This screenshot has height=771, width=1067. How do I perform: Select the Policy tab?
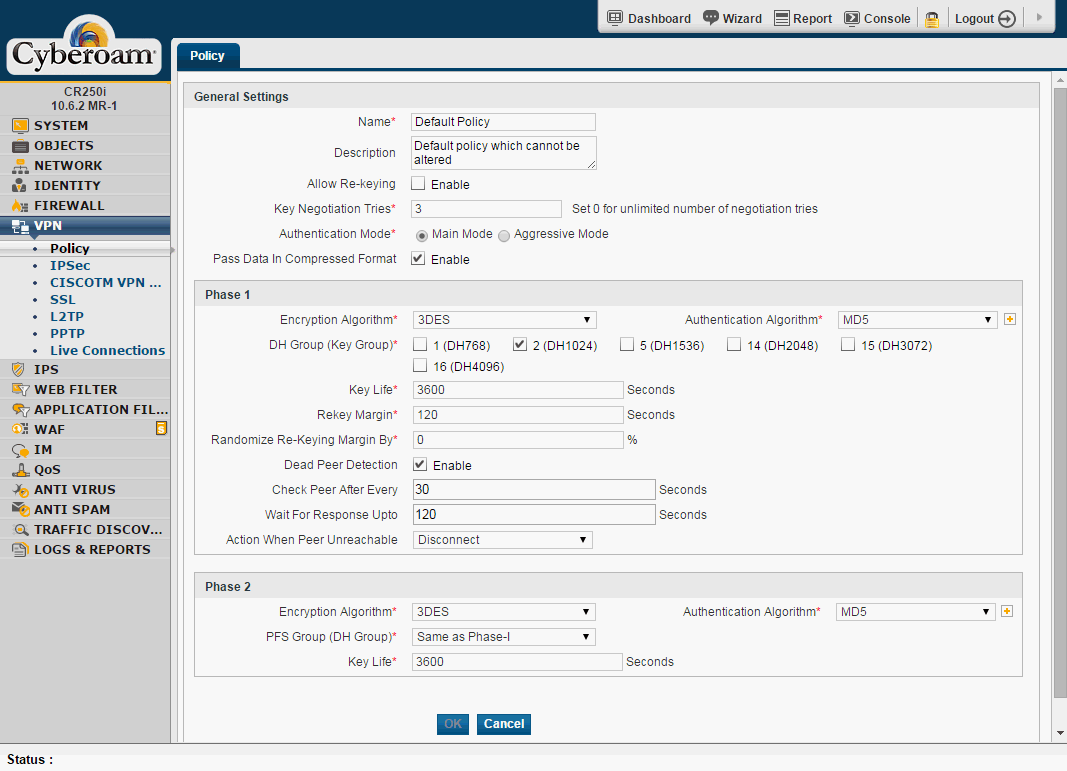pyautogui.click(x=207, y=56)
